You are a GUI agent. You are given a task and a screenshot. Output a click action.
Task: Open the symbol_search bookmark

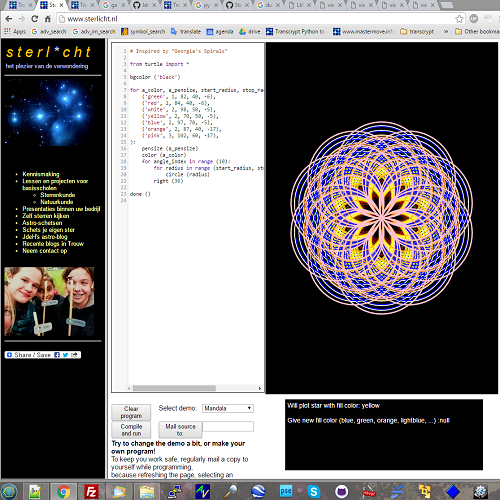143,32
